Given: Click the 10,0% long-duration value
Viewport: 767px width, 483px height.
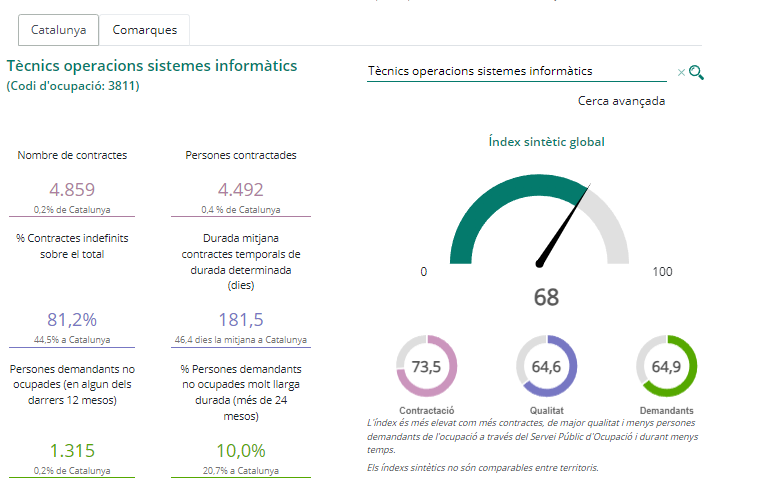Looking at the screenshot, I should tap(241, 451).
